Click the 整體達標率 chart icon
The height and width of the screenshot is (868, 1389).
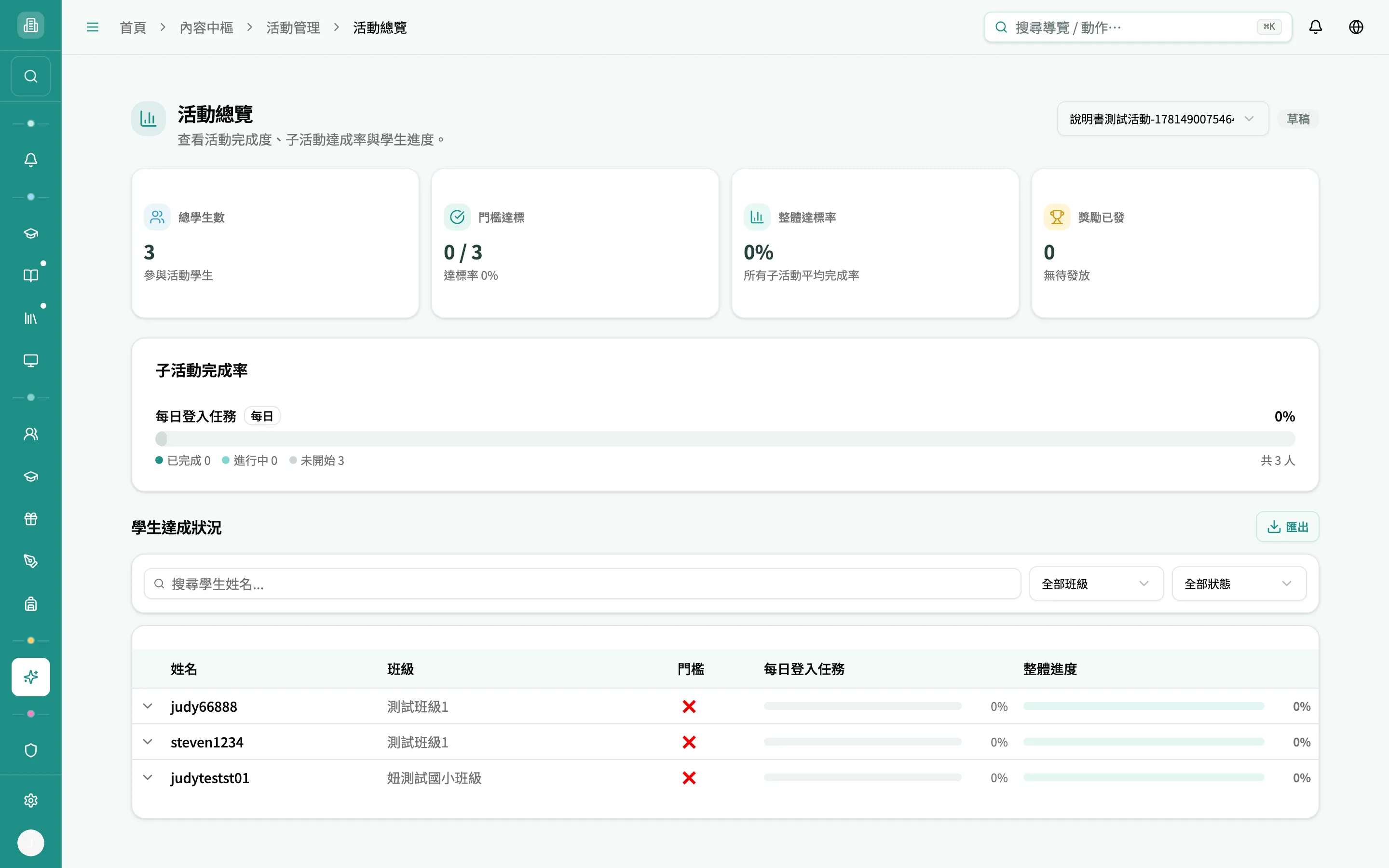click(757, 217)
